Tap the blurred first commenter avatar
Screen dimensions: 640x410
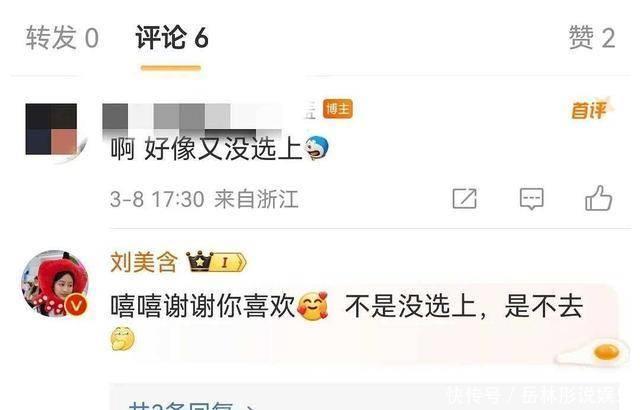pos(51,129)
